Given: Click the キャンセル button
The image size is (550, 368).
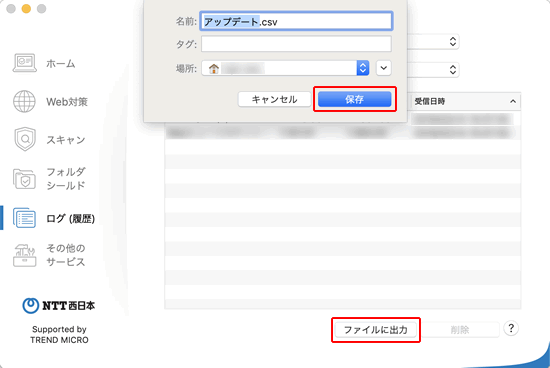Looking at the screenshot, I should [274, 99].
